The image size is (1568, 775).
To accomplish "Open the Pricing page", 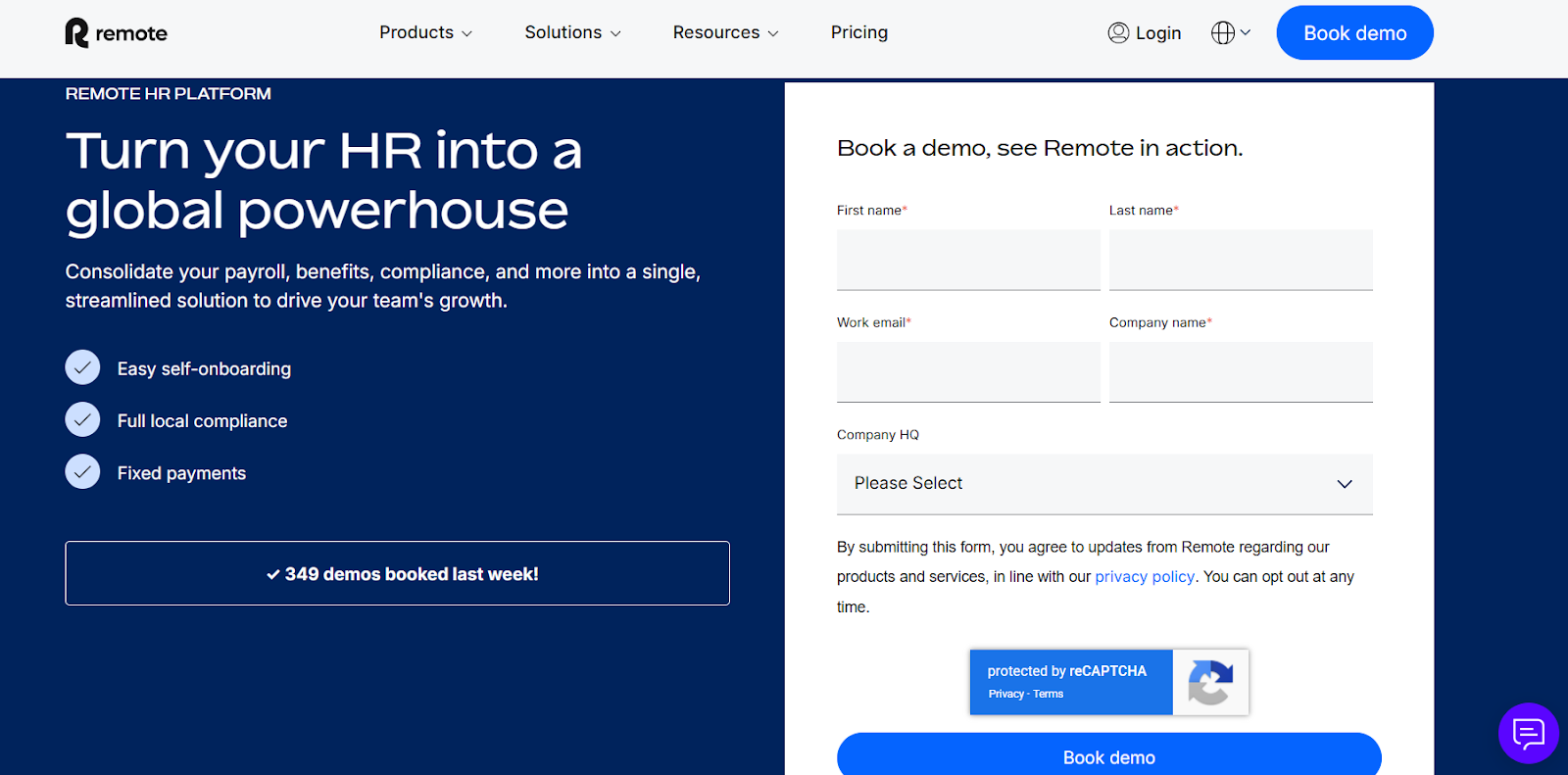I will pos(859,32).
